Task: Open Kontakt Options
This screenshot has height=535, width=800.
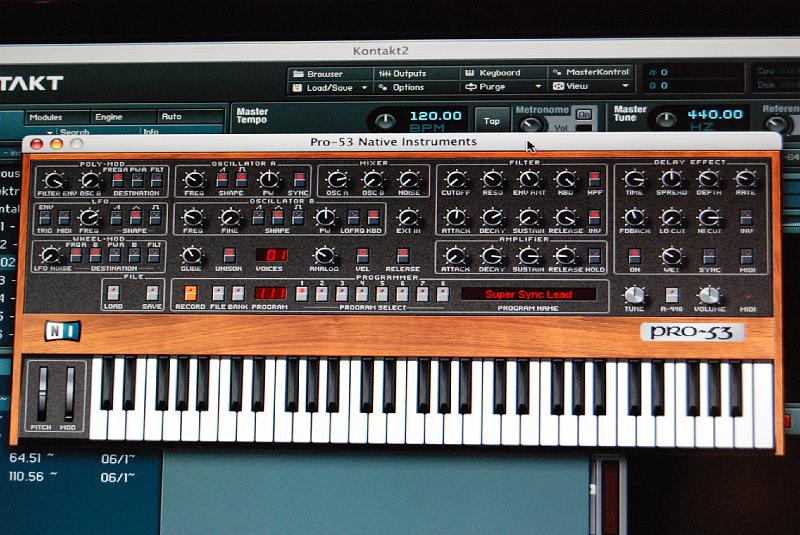Action: pyautogui.click(x=402, y=87)
